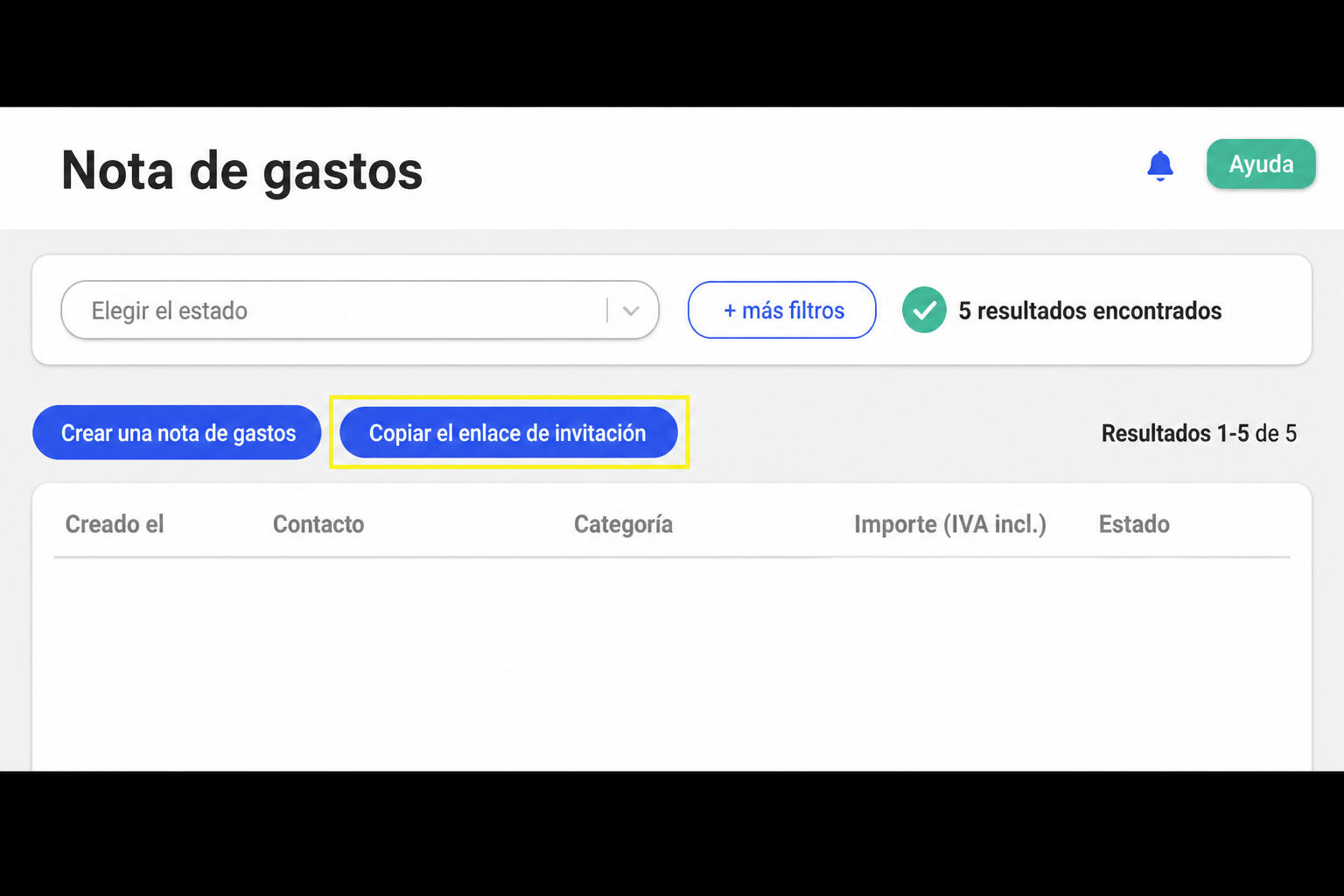Sort by Creado el column header
Image resolution: width=1344 pixels, height=896 pixels.
(x=115, y=524)
